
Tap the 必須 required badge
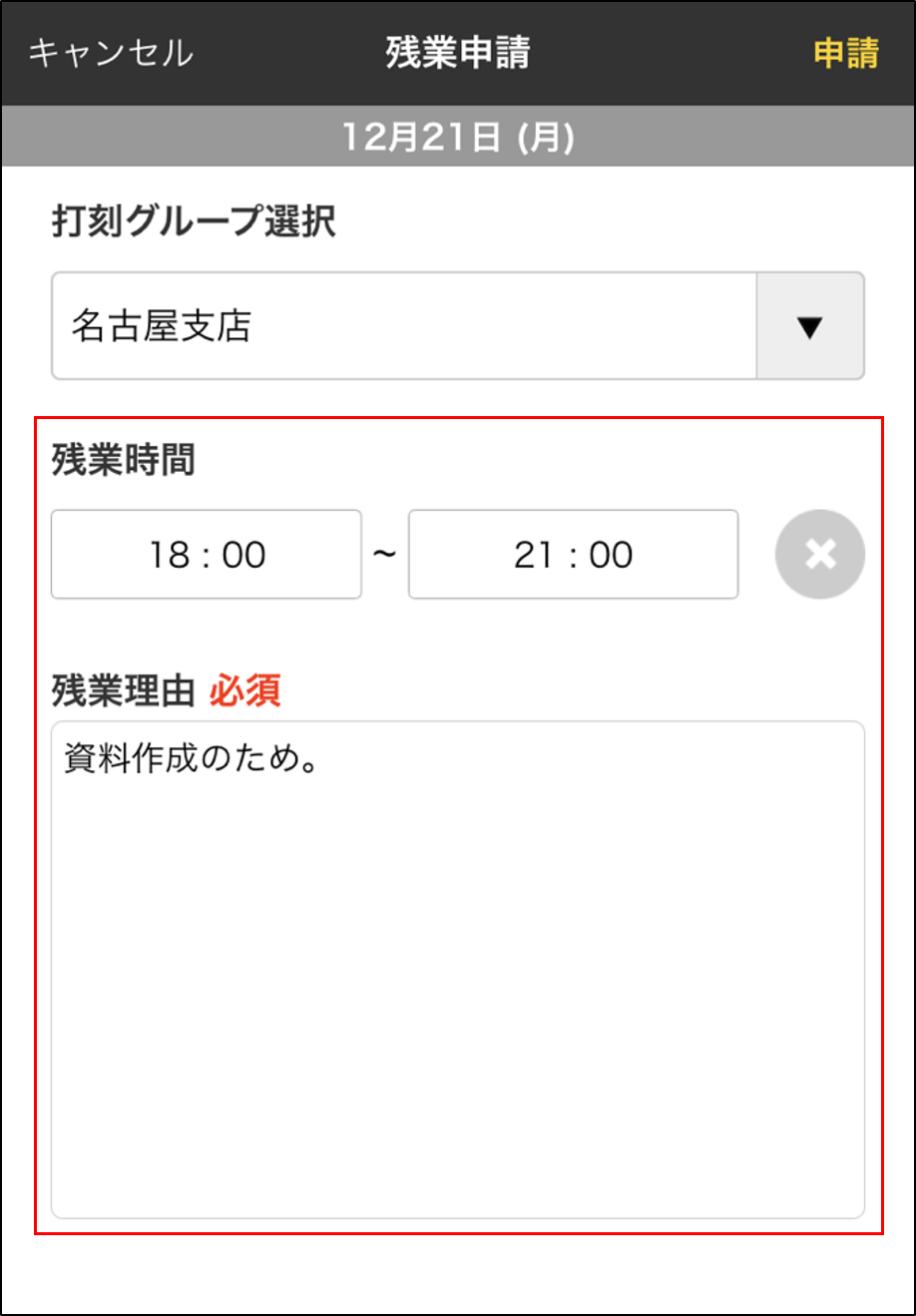point(245,688)
